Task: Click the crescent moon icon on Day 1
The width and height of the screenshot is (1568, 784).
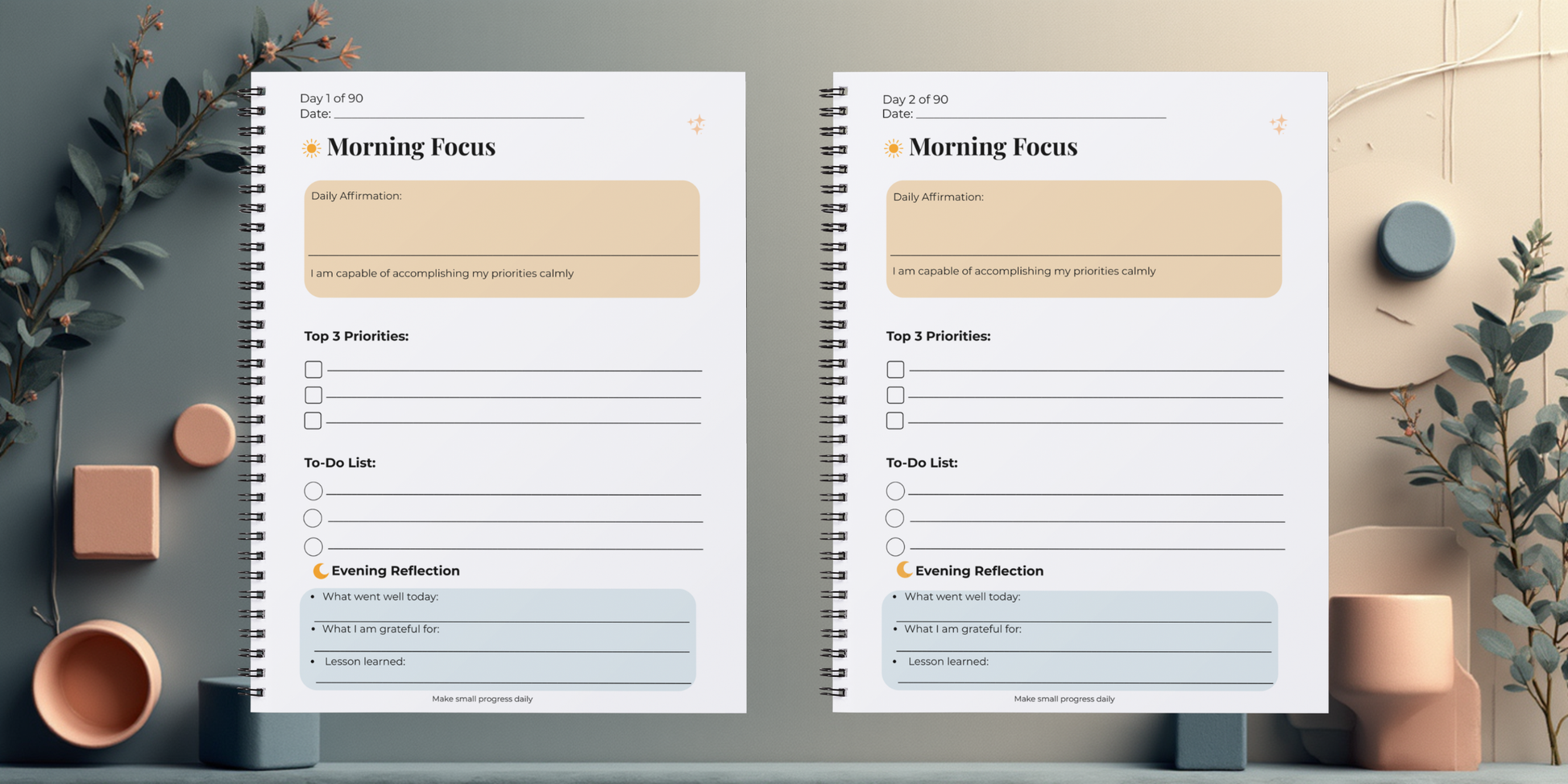Action: coord(320,570)
